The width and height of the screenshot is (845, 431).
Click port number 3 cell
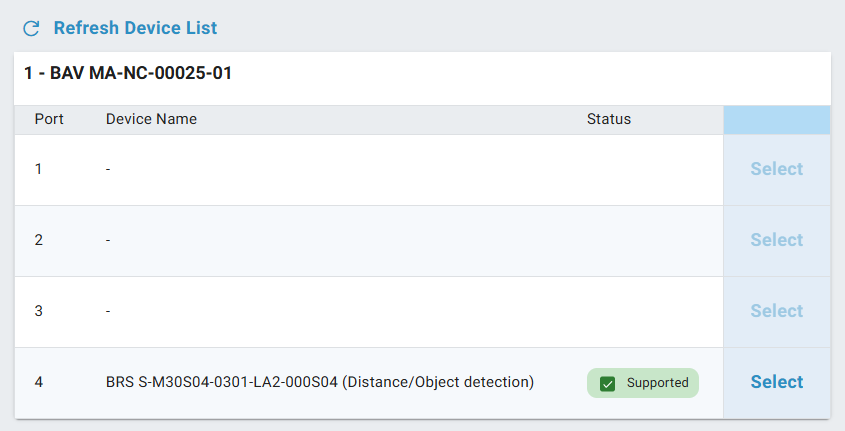[39, 311]
